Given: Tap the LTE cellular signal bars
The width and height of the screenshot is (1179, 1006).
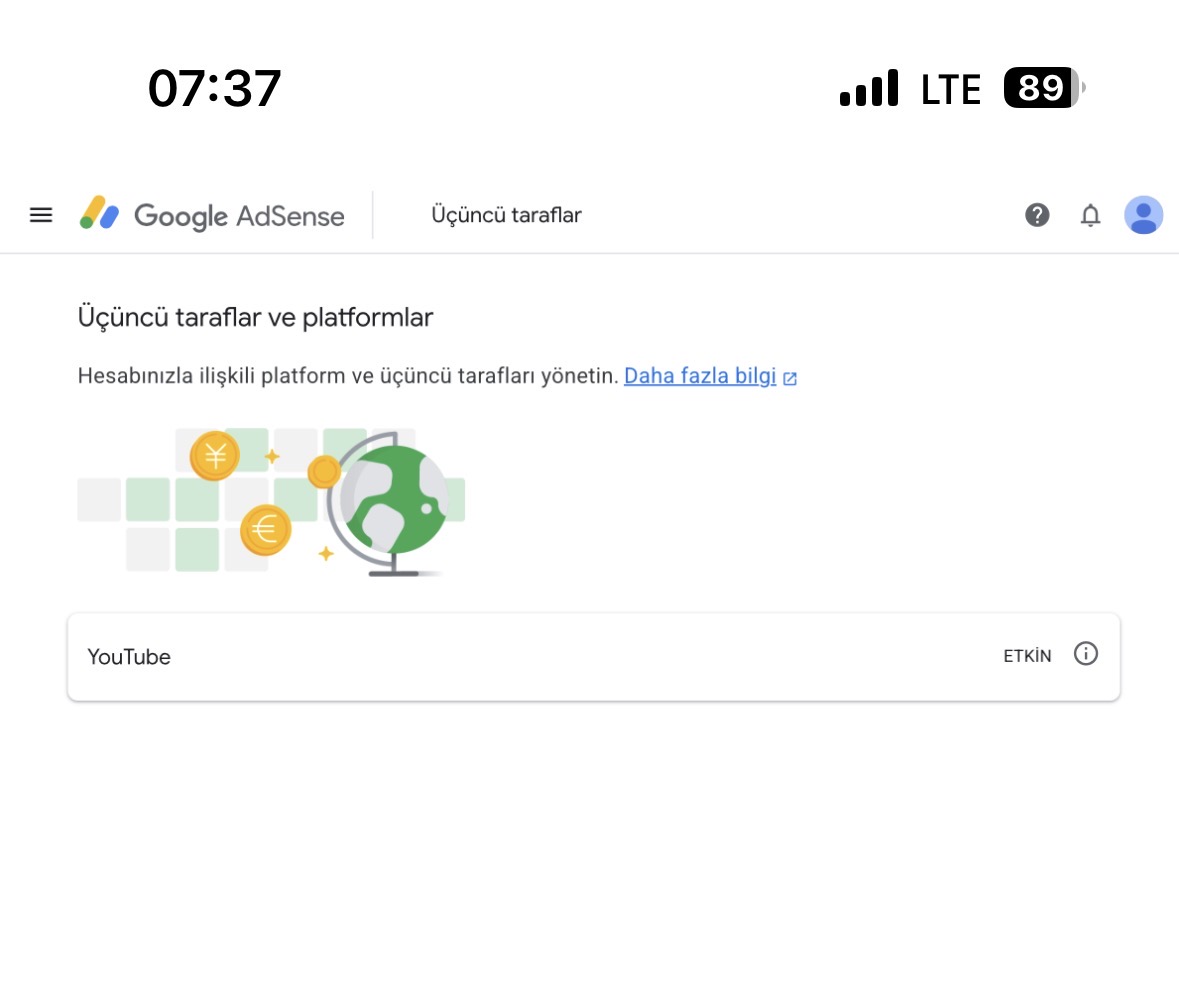Looking at the screenshot, I should click(x=868, y=88).
